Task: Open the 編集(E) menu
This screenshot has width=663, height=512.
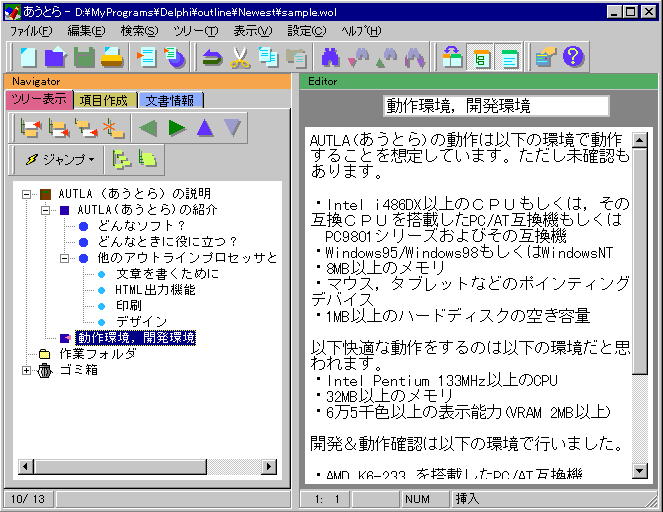Action: pyautogui.click(x=86, y=31)
